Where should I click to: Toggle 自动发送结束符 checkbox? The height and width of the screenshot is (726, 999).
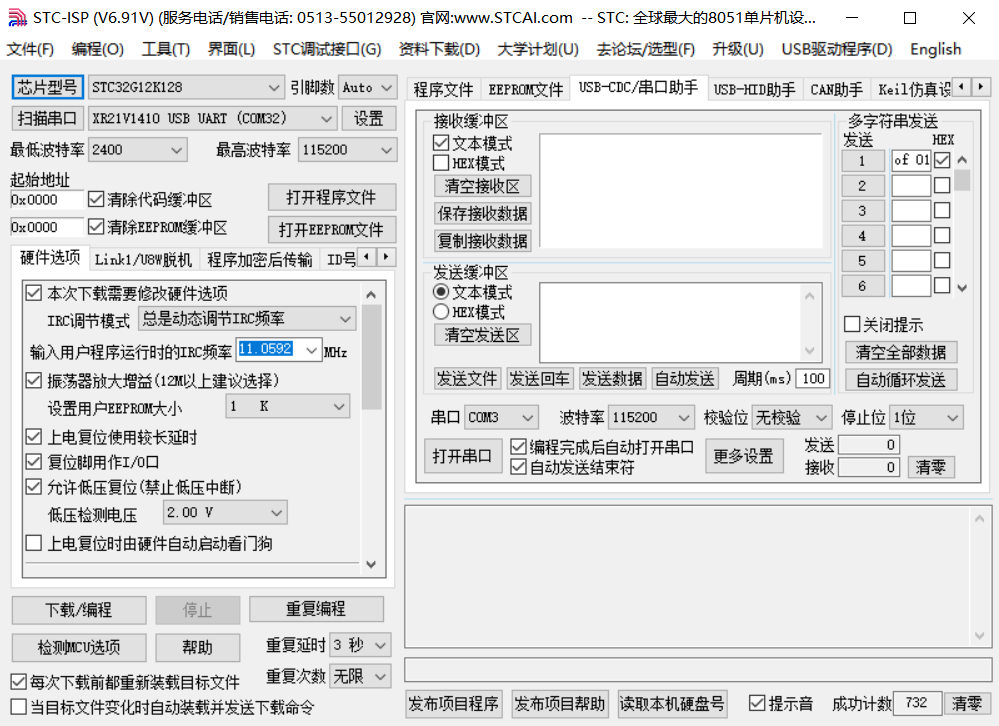pyautogui.click(x=519, y=467)
